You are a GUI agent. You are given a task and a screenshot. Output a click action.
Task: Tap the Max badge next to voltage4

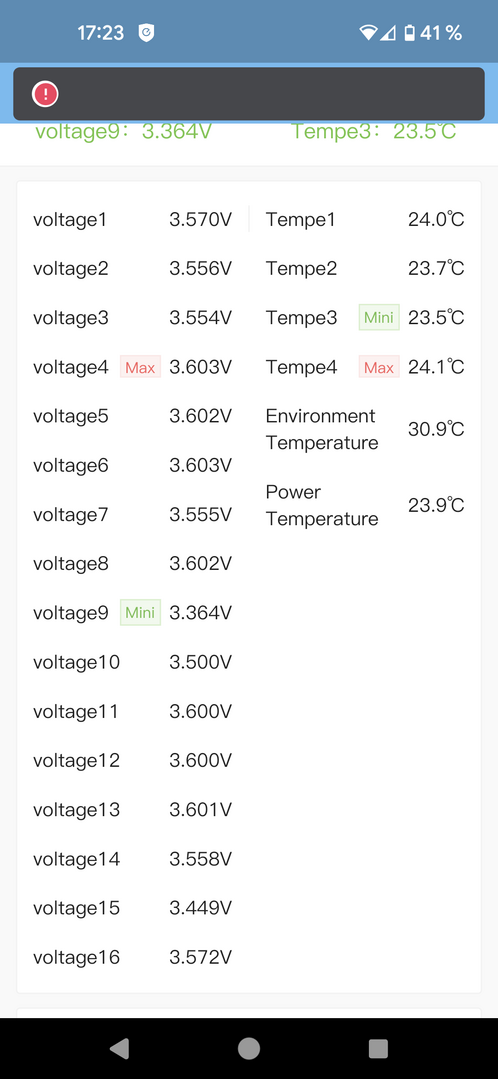click(140, 367)
